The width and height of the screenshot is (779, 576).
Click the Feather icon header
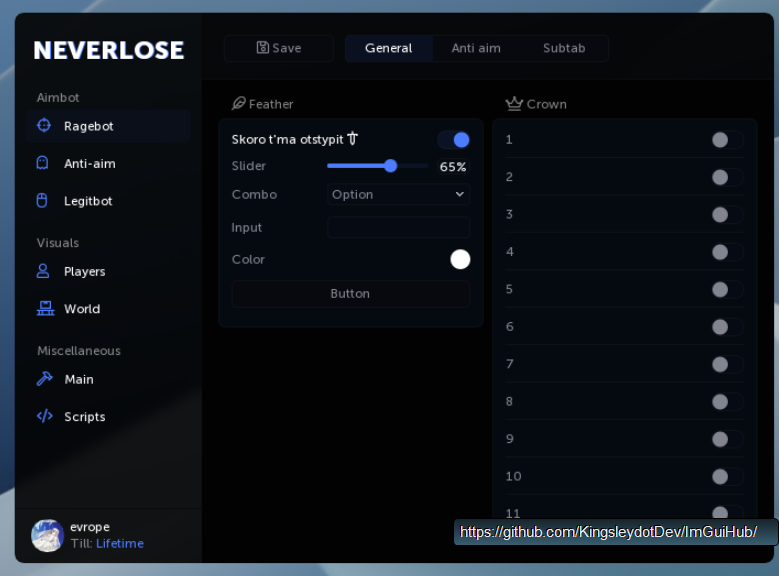click(x=238, y=103)
